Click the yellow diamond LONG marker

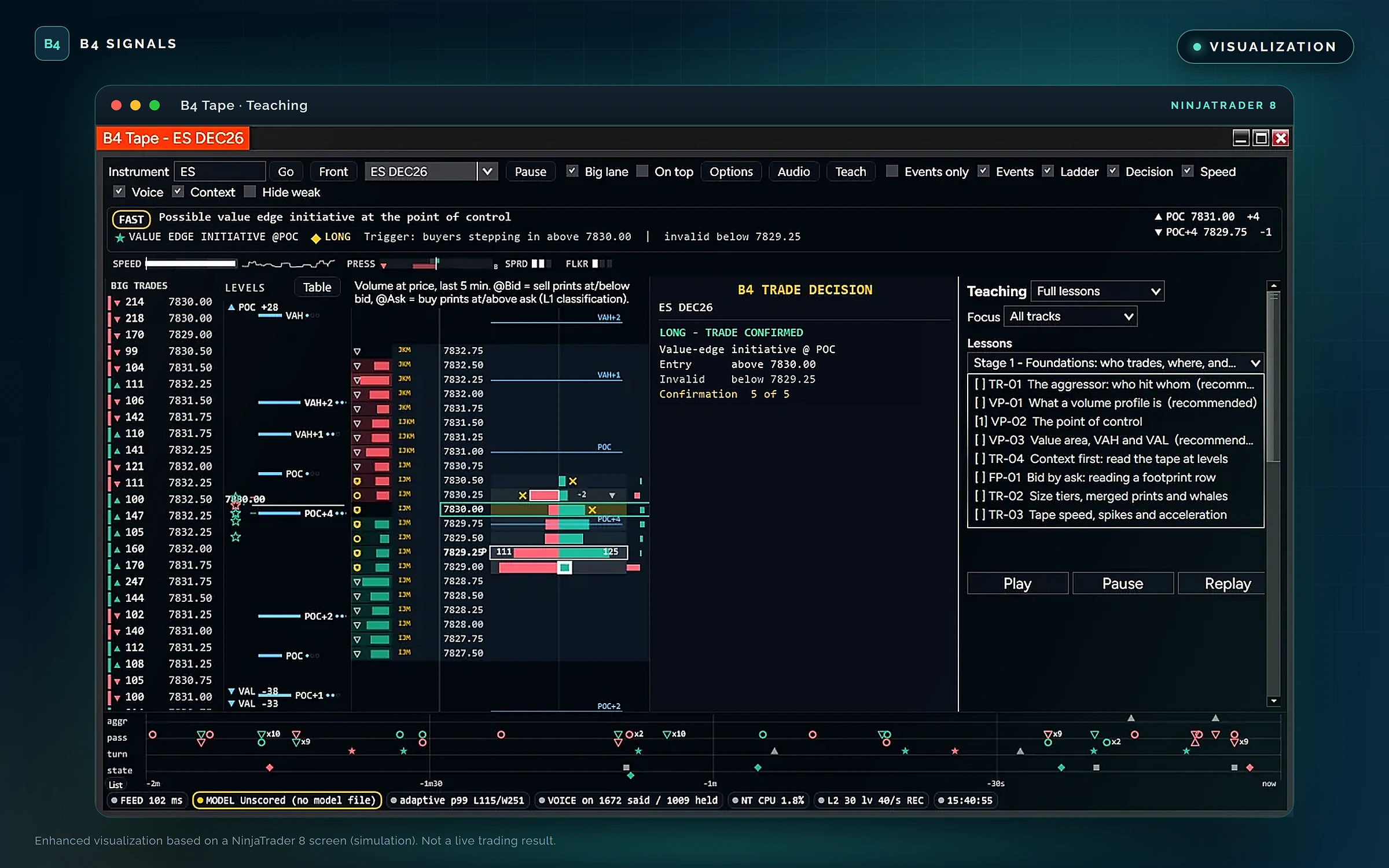[316, 238]
